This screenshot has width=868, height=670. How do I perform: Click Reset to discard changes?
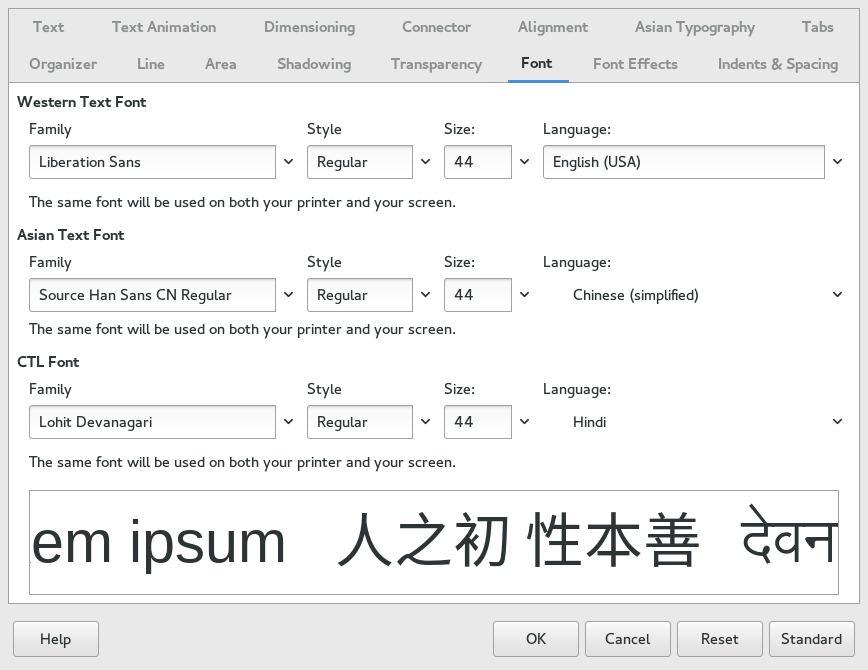tap(719, 638)
